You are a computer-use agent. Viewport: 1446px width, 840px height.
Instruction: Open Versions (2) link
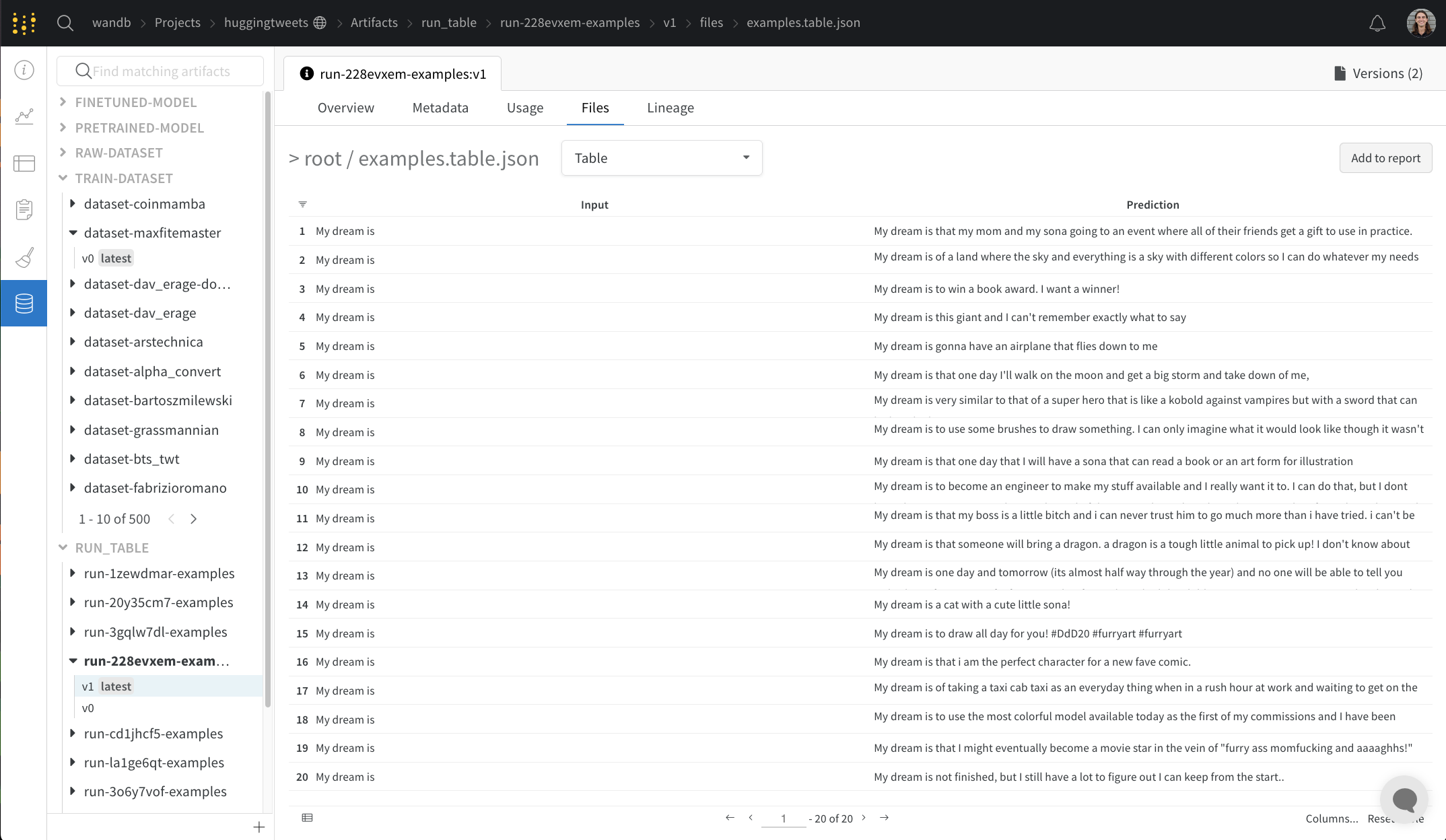tap(1378, 73)
